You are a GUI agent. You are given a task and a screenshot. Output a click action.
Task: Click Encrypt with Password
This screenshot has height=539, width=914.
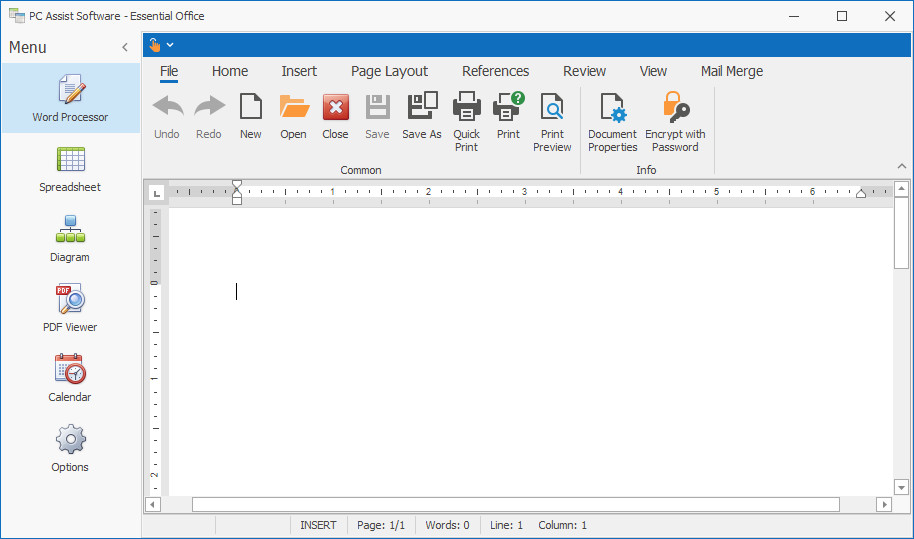click(675, 122)
